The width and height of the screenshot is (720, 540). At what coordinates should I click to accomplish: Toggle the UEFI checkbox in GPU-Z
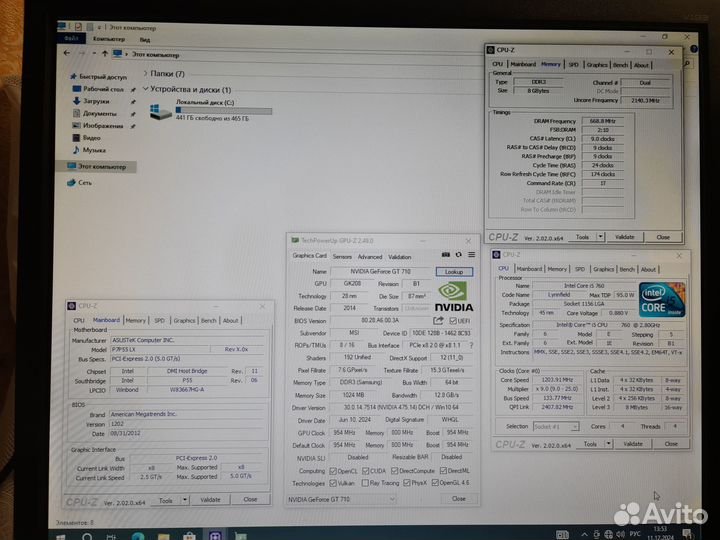453,321
